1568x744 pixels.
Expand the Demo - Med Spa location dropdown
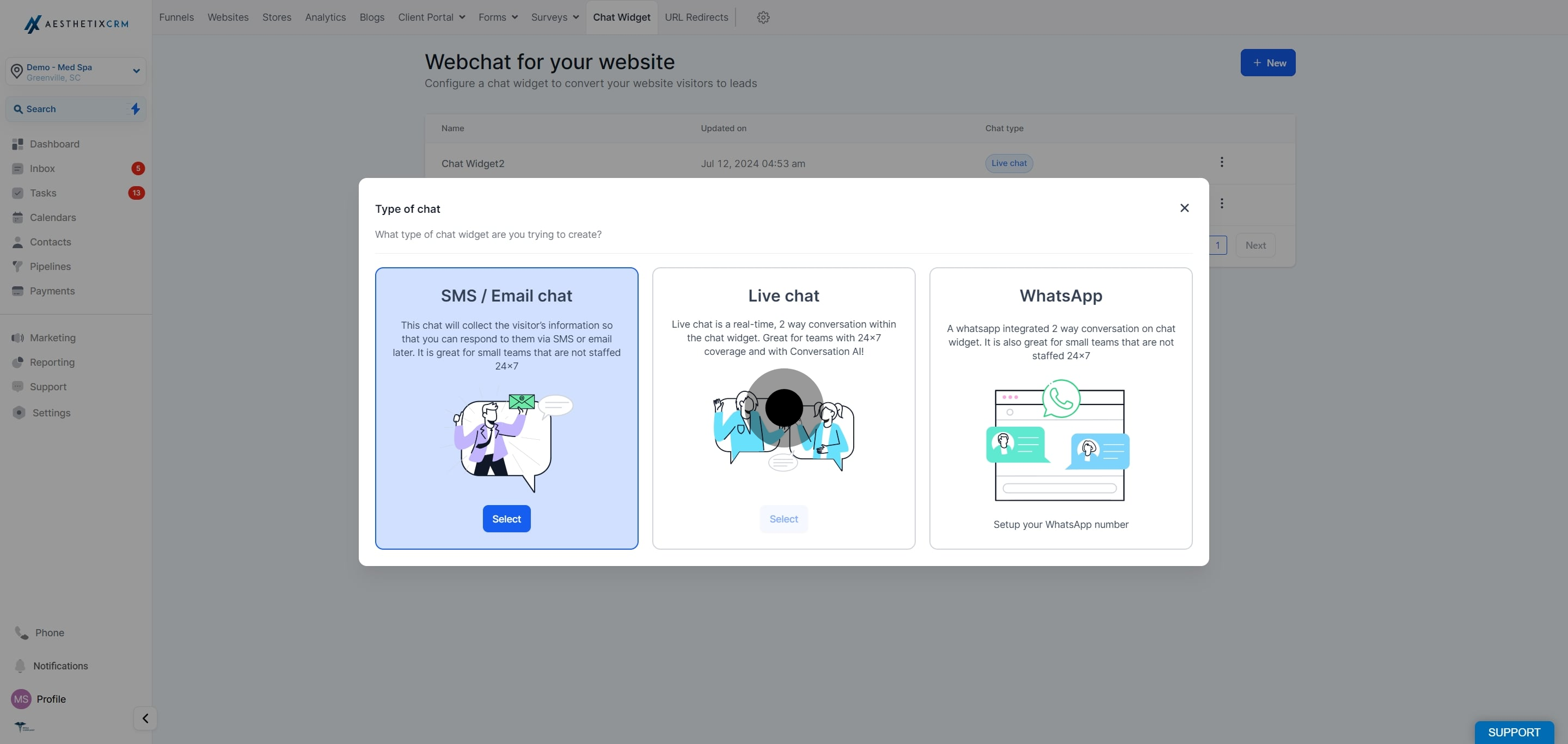point(136,71)
